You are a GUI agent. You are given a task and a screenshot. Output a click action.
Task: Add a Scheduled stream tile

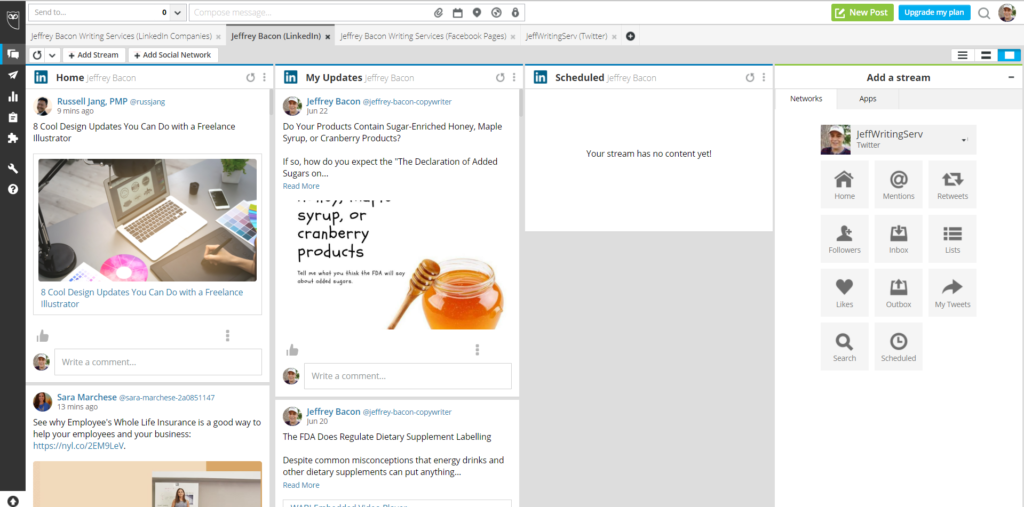click(x=899, y=346)
